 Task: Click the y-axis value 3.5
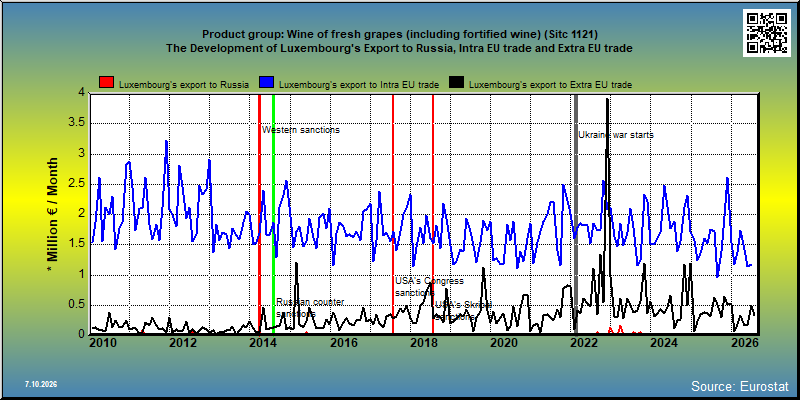(77, 123)
